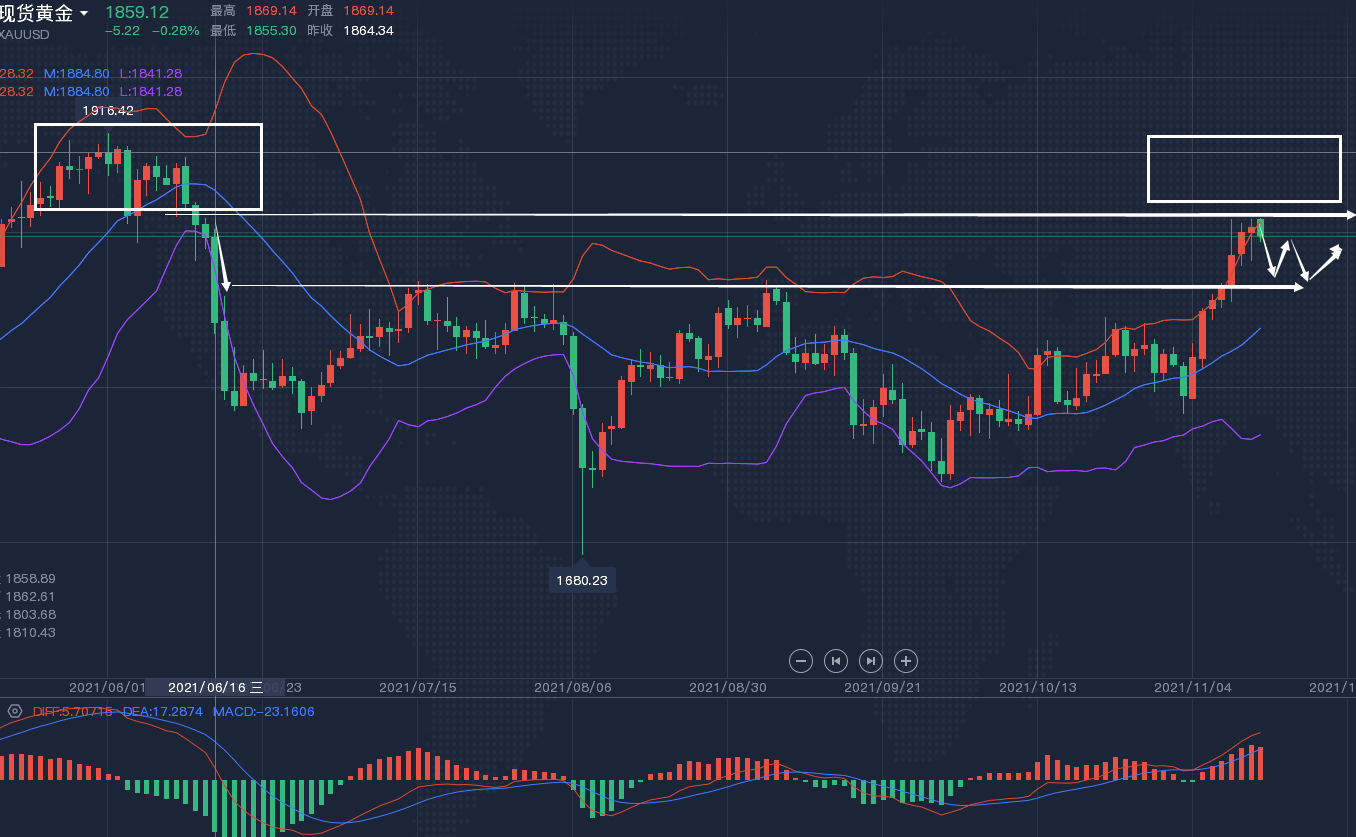Click the 2021/08/06 date on time axis

coord(572,687)
